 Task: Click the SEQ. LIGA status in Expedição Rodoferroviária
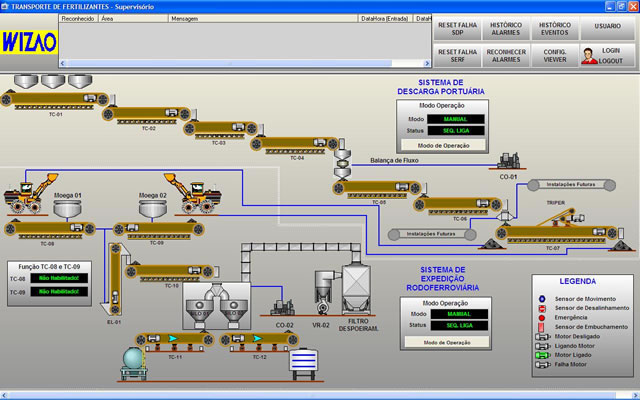(459, 325)
